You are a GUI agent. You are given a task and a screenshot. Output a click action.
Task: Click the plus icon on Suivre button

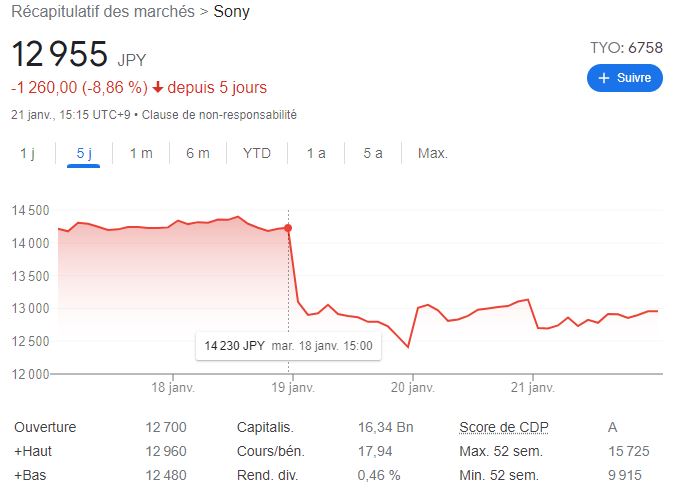coord(603,78)
